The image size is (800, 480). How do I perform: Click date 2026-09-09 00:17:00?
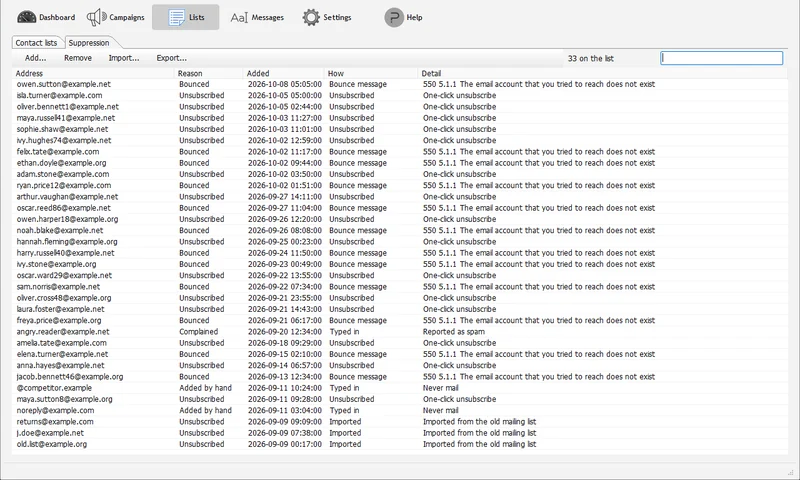pos(285,444)
